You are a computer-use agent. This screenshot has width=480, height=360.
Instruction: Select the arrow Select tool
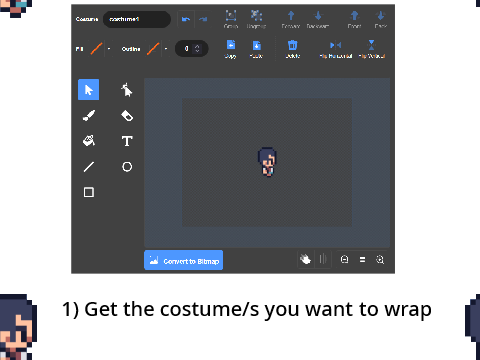[89, 90]
